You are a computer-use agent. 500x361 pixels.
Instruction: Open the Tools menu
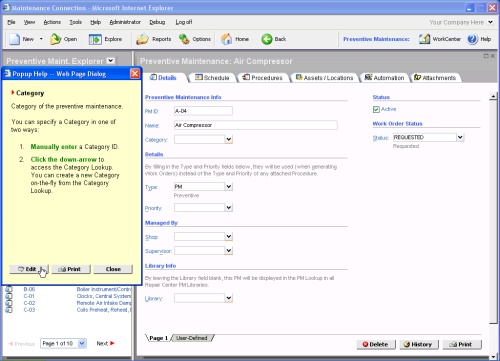point(76,22)
